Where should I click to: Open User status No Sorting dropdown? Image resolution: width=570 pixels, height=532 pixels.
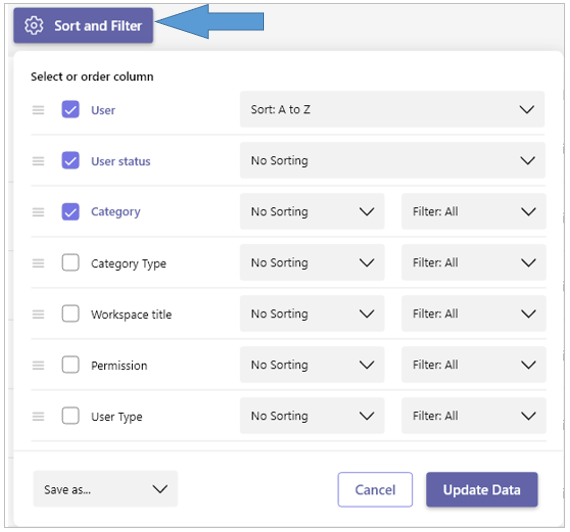point(392,160)
